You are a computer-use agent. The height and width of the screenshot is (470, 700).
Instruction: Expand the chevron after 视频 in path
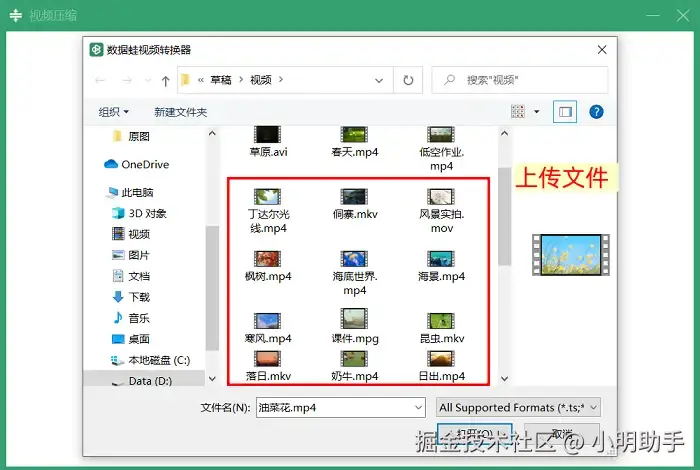click(x=281, y=79)
